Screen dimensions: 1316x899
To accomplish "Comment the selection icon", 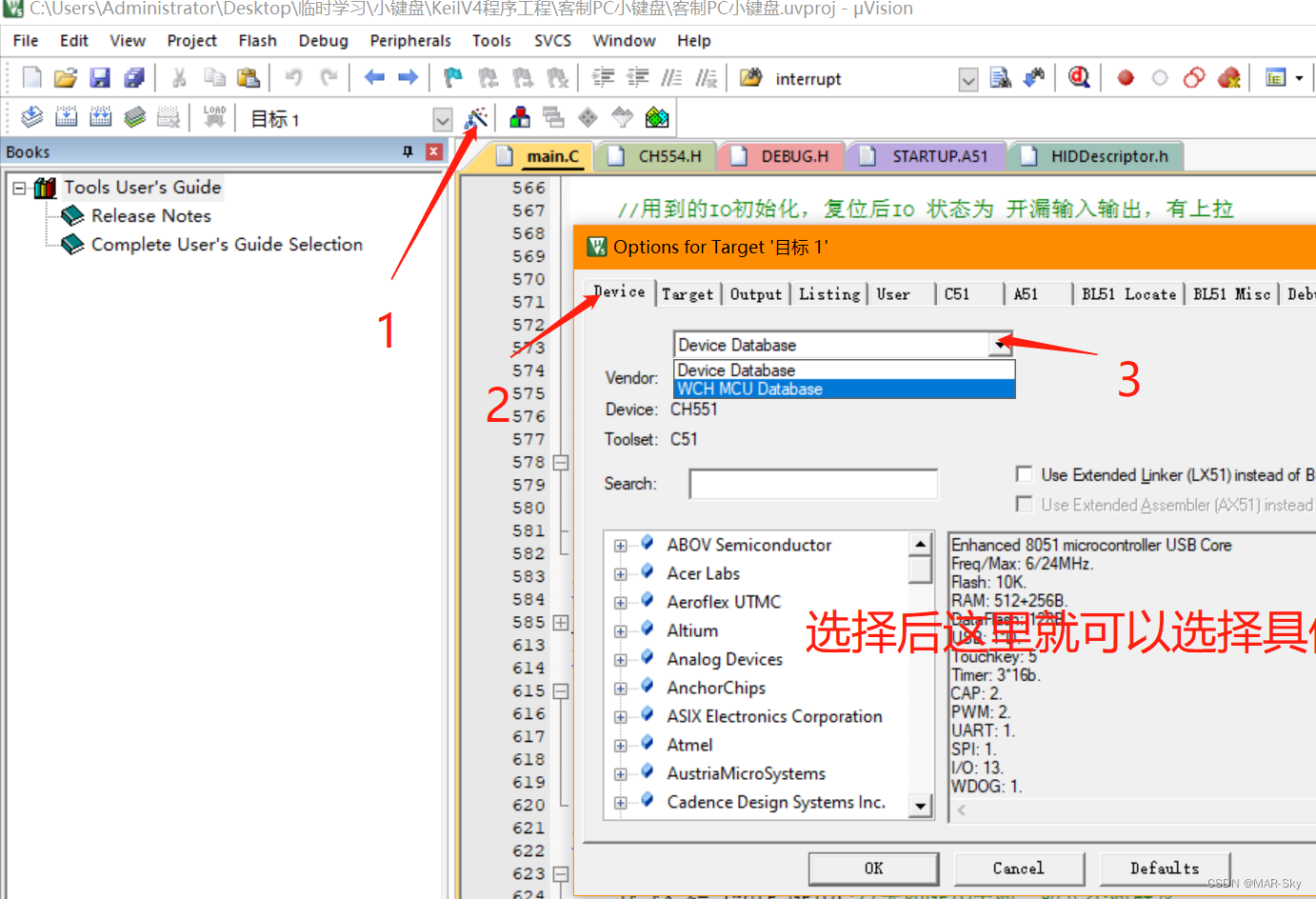I will [672, 78].
